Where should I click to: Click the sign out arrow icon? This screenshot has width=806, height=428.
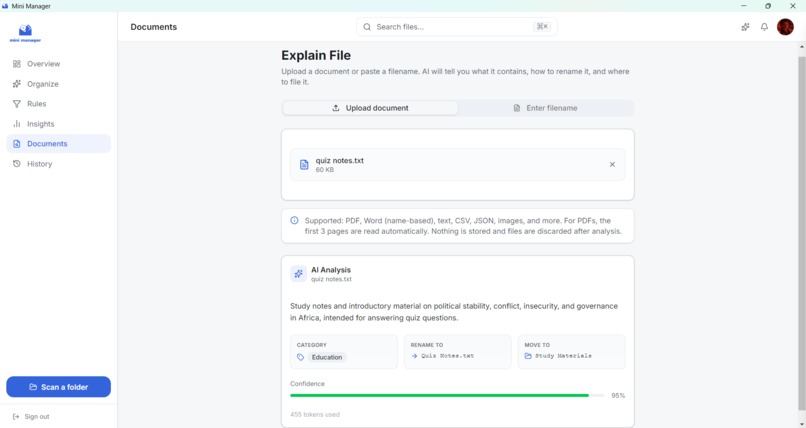point(16,417)
